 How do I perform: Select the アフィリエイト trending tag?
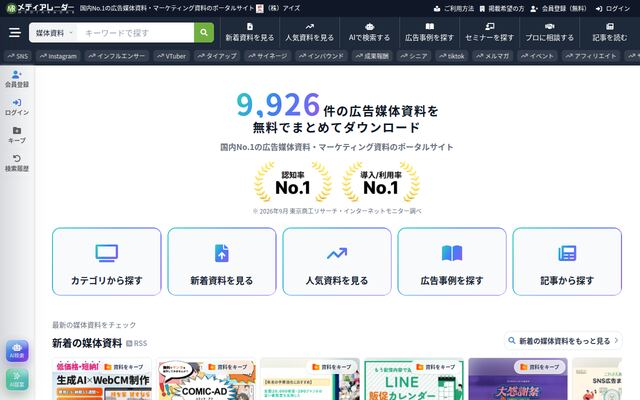(591, 56)
